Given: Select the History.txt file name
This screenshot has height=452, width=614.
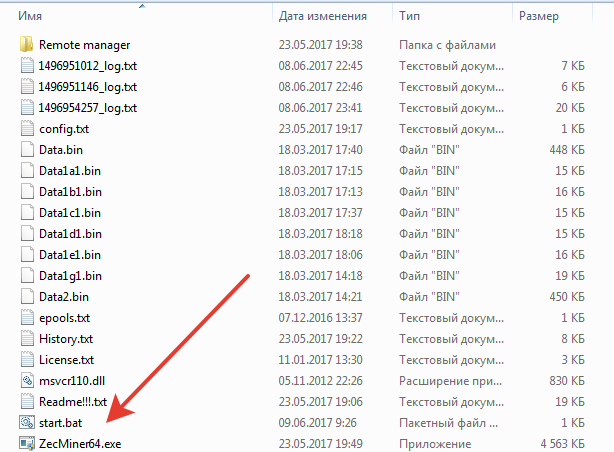Looking at the screenshot, I should (65, 339).
